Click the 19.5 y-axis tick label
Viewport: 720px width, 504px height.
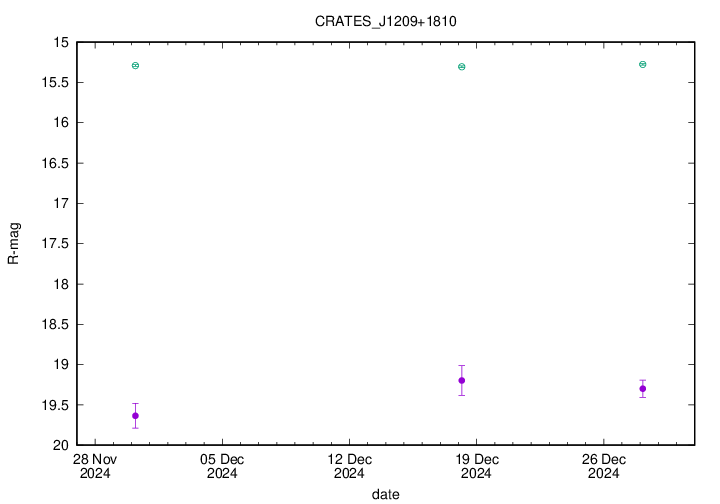point(55,405)
